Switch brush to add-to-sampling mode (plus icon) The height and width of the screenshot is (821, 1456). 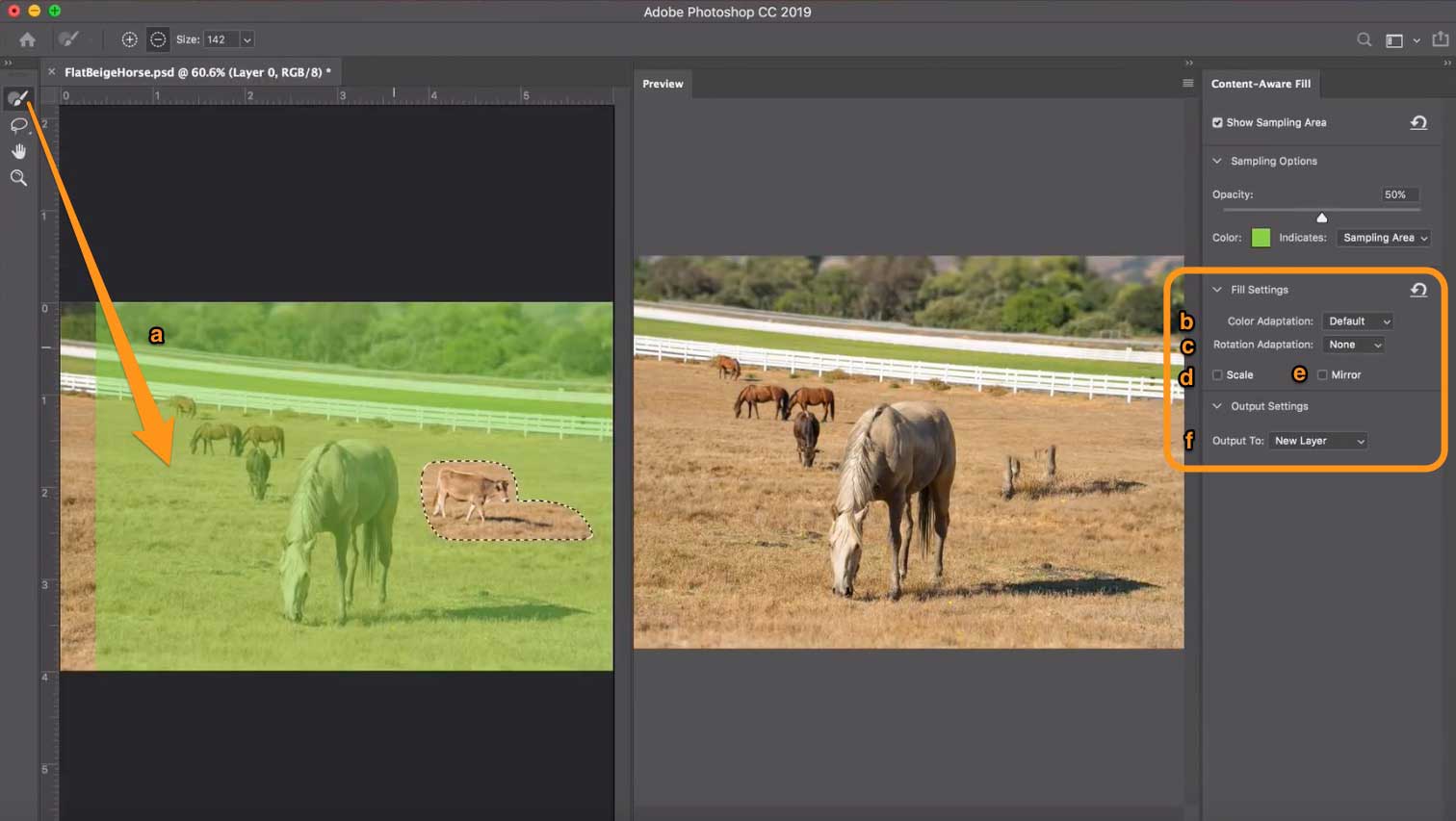click(129, 39)
